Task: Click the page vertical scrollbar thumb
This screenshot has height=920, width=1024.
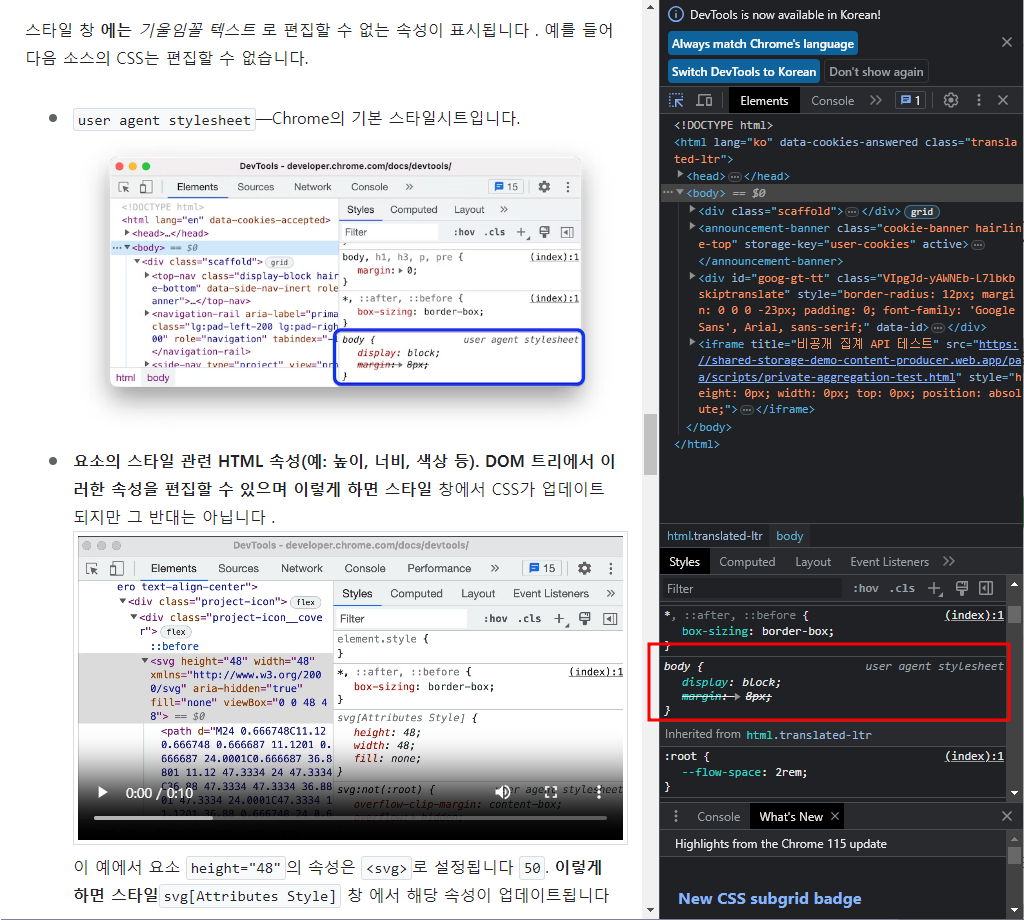Action: pyautogui.click(x=650, y=444)
